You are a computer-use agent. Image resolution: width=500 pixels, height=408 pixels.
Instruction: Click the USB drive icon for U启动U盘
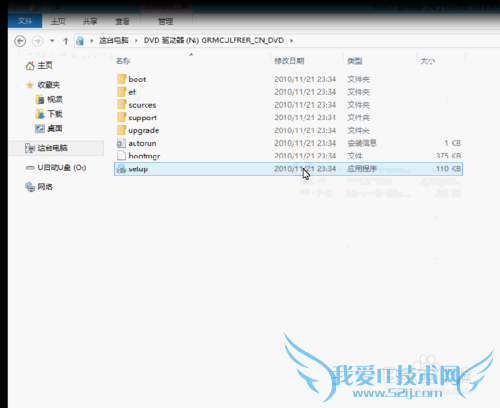point(30,168)
